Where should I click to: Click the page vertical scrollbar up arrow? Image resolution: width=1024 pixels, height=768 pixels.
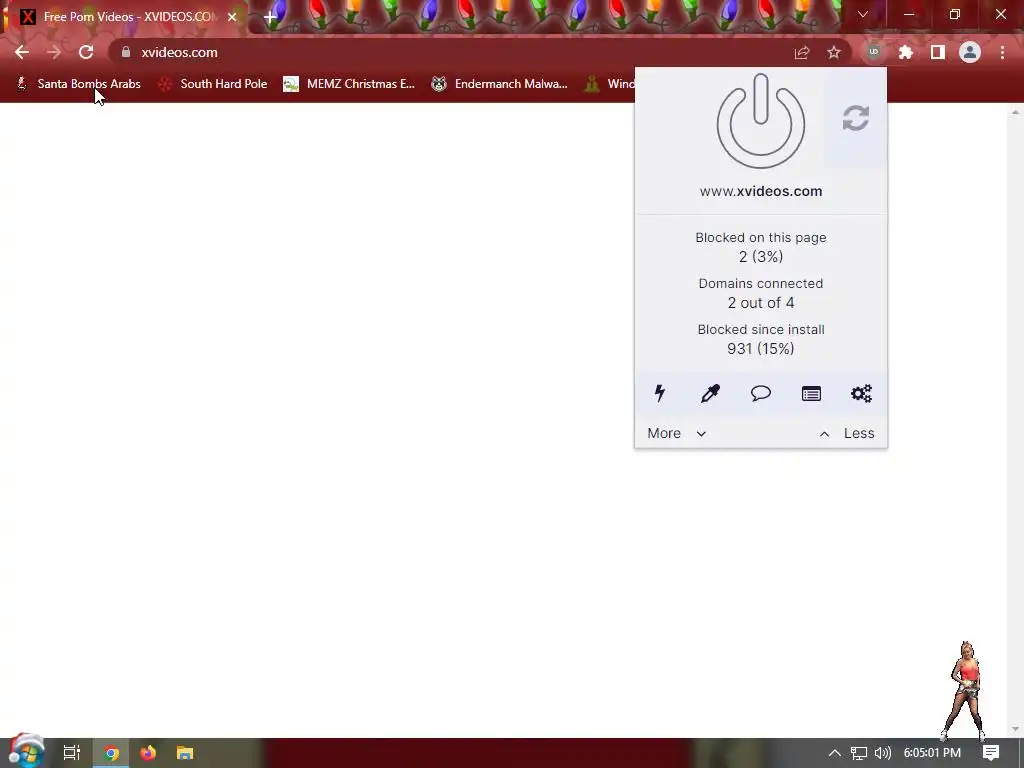pyautogui.click(x=1014, y=112)
